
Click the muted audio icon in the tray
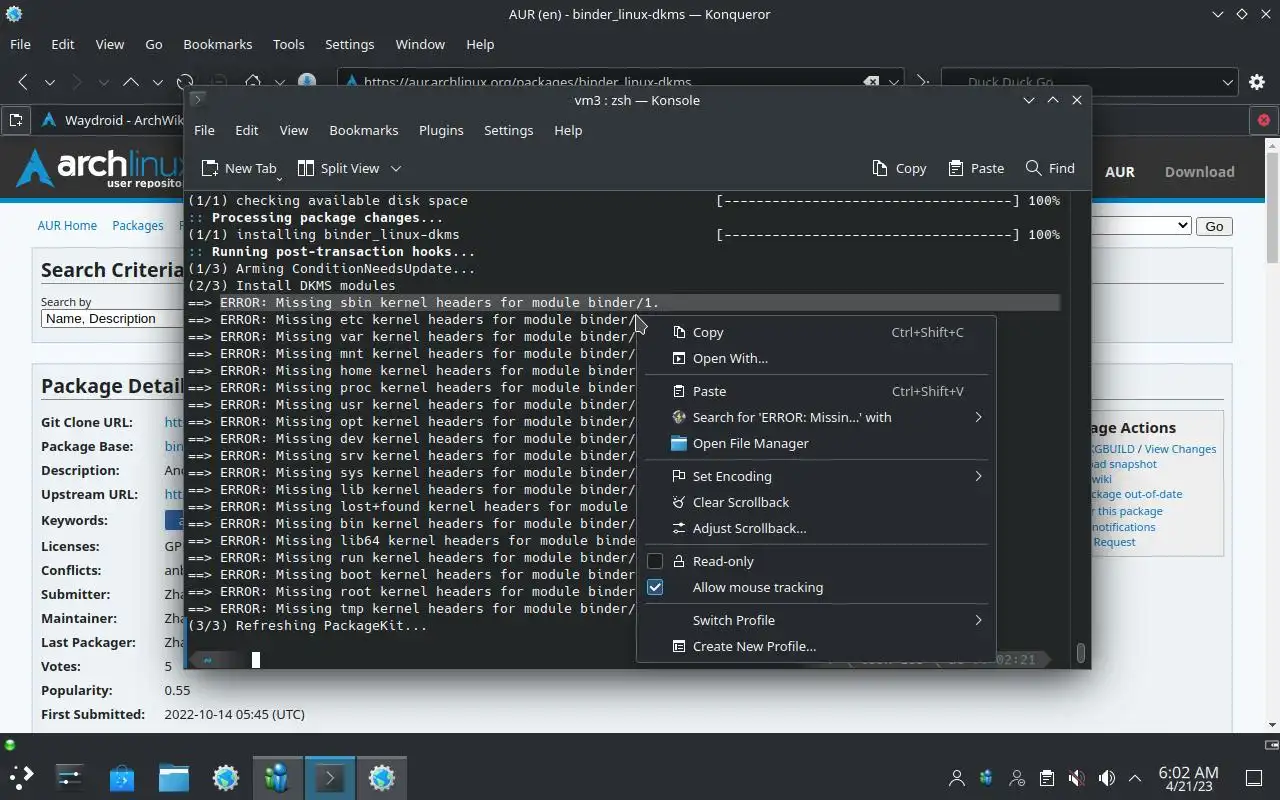point(1076,778)
